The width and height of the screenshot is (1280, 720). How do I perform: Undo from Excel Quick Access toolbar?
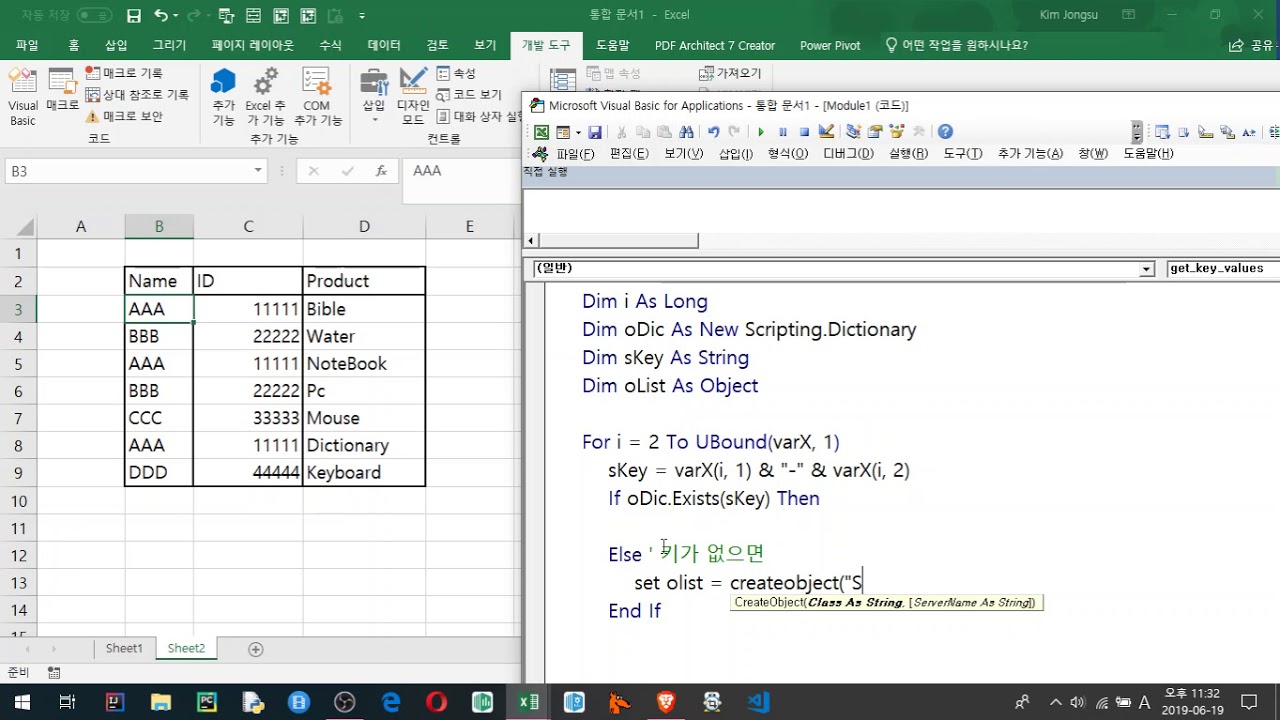(161, 16)
